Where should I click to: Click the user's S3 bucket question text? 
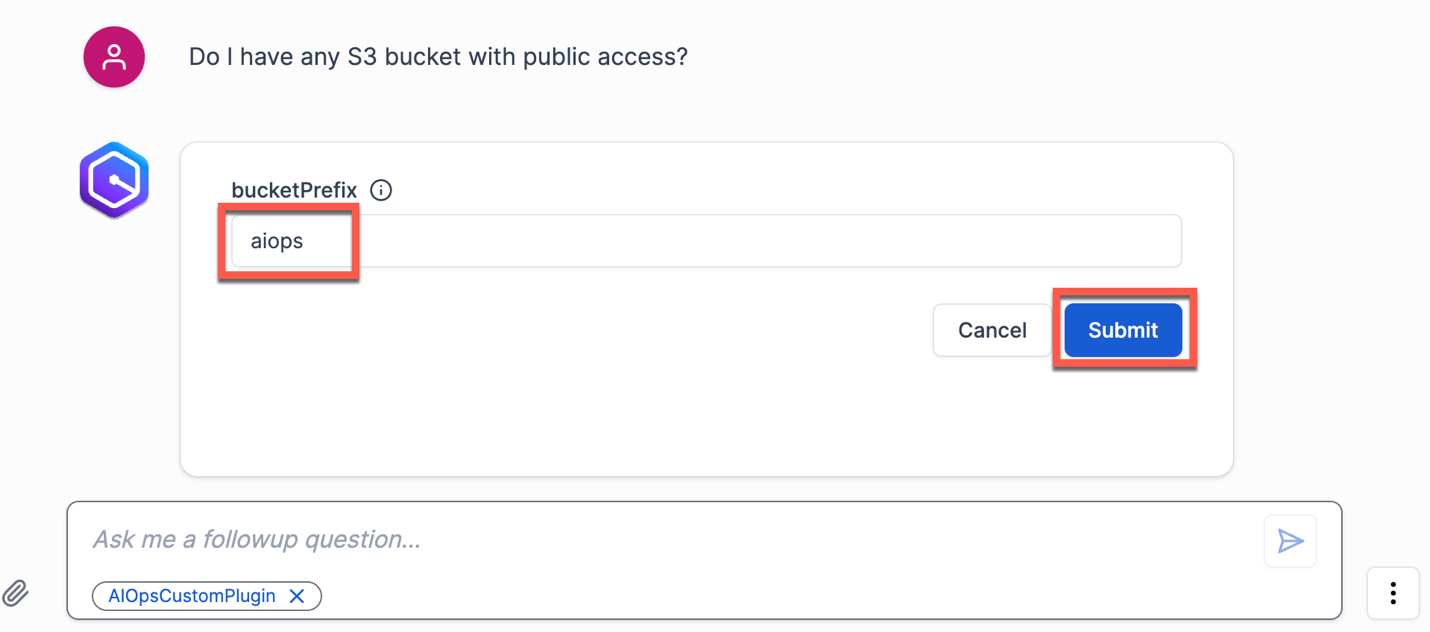click(437, 56)
